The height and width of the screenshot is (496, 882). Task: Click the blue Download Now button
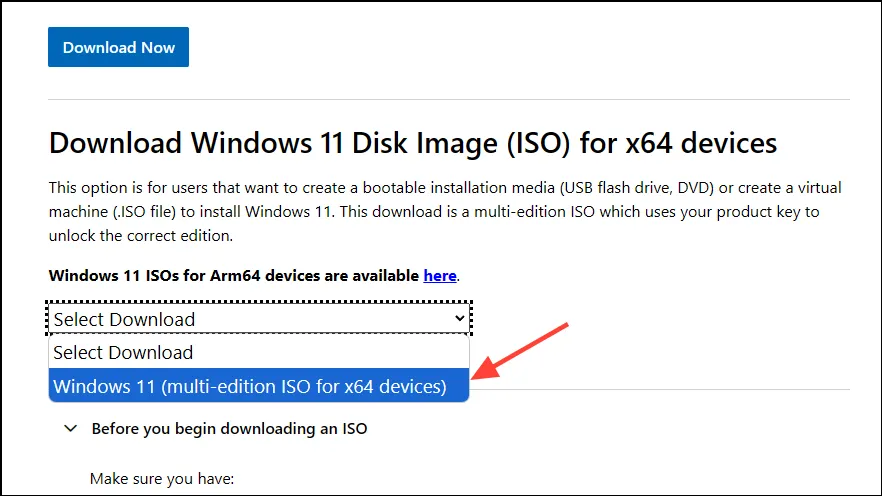[x=118, y=47]
